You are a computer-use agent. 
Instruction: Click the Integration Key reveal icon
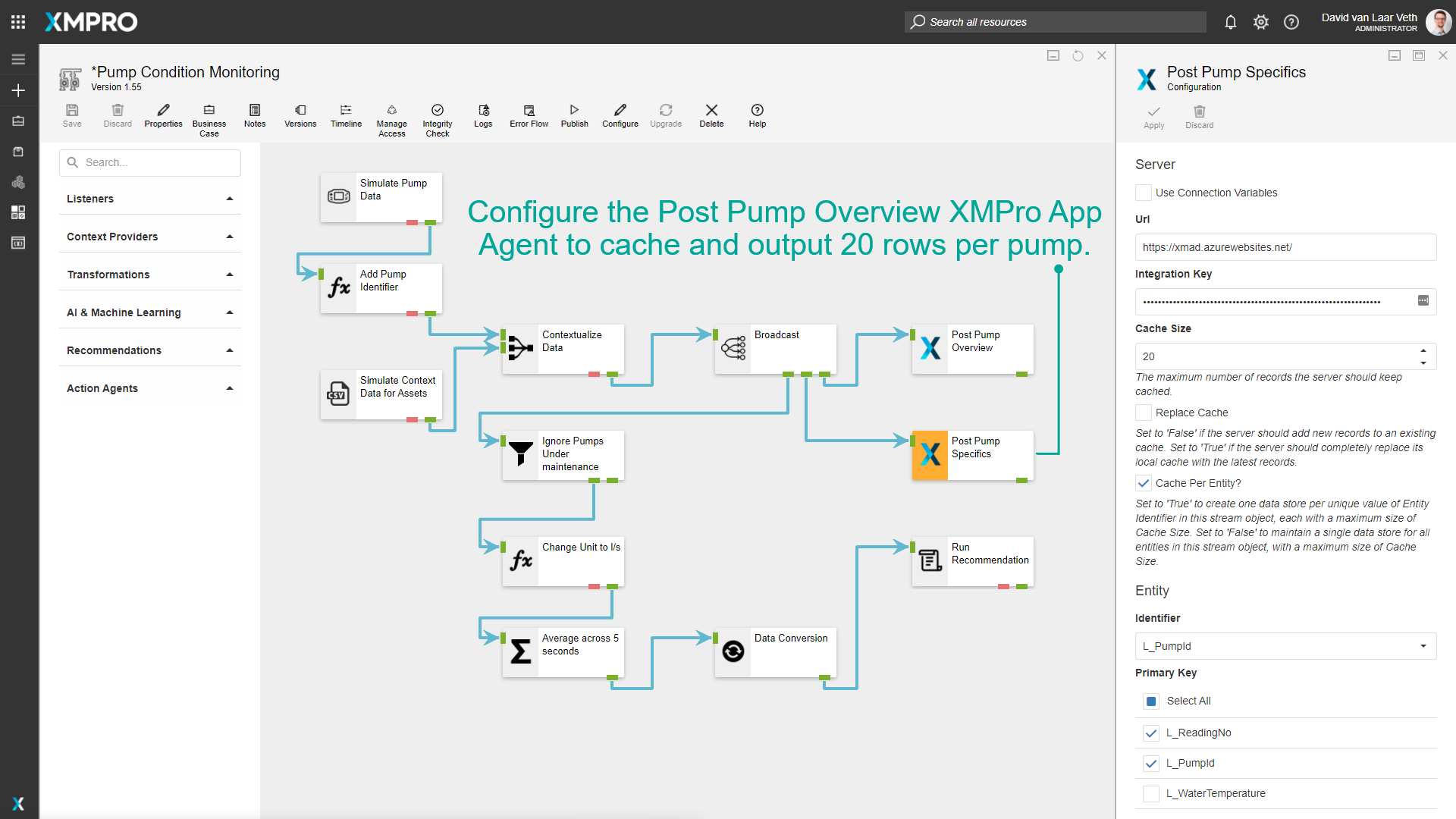click(1423, 301)
